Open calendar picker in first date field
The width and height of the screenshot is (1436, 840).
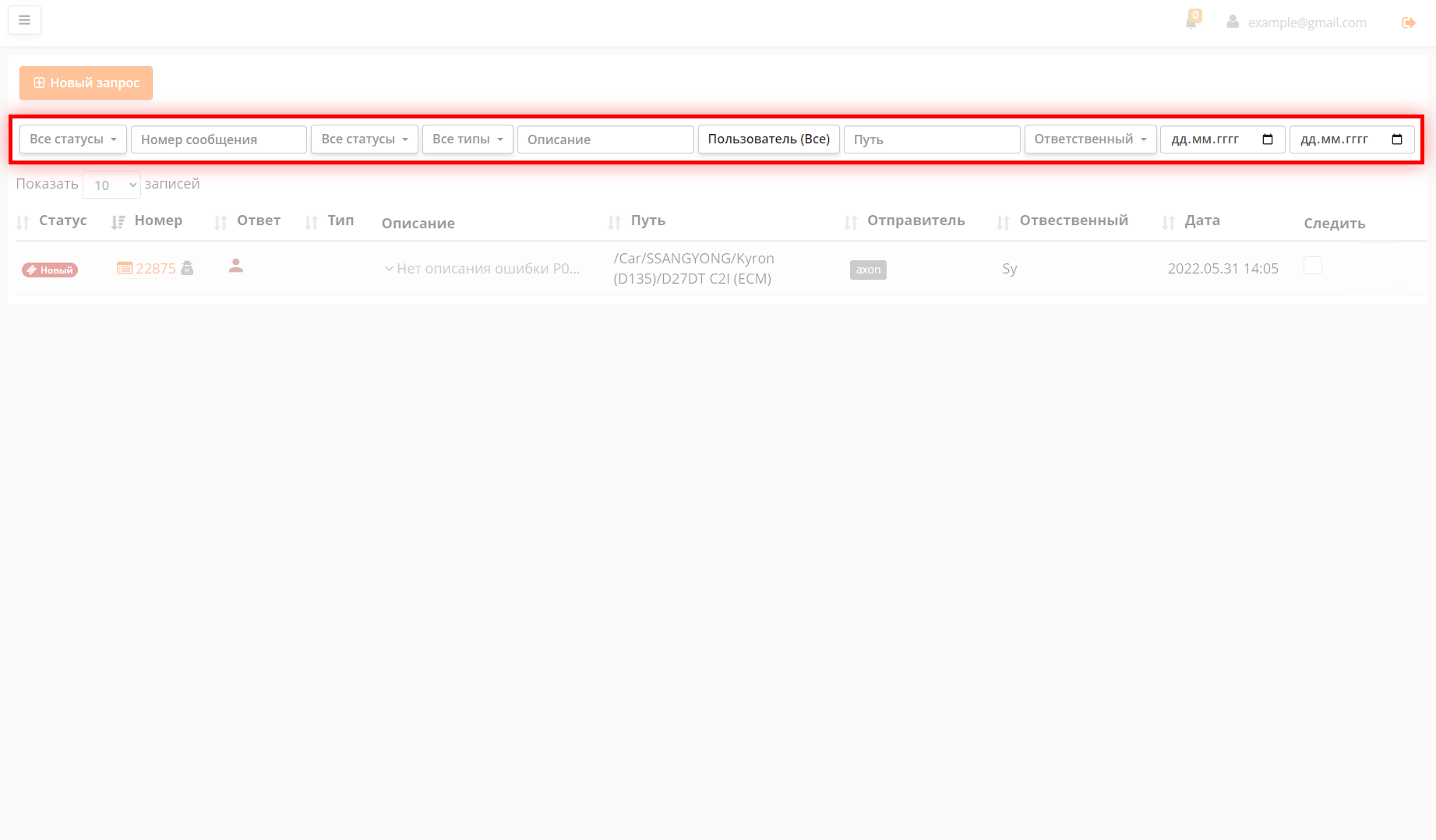point(1267,139)
